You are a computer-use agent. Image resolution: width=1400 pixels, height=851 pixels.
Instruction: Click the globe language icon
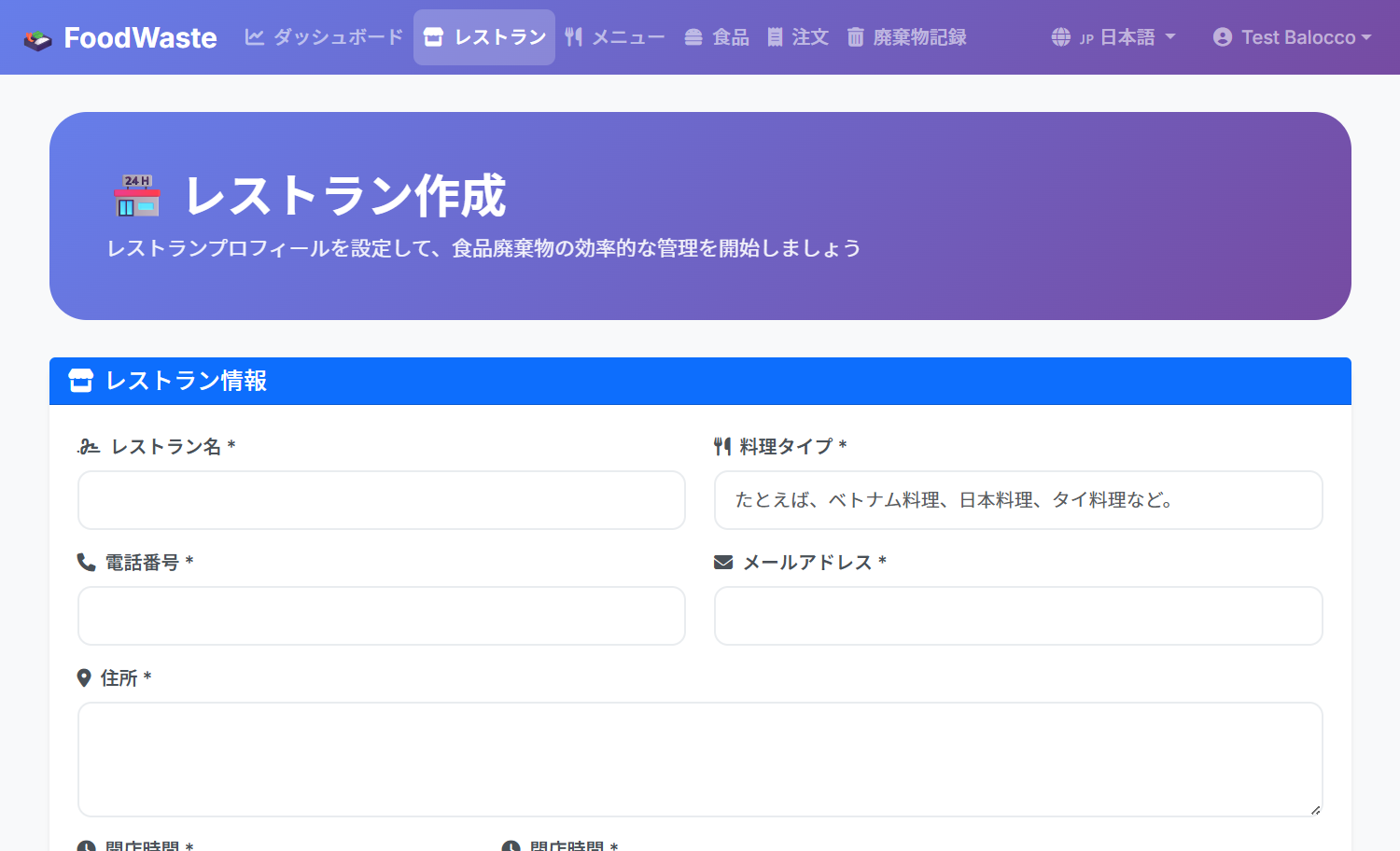(1061, 37)
